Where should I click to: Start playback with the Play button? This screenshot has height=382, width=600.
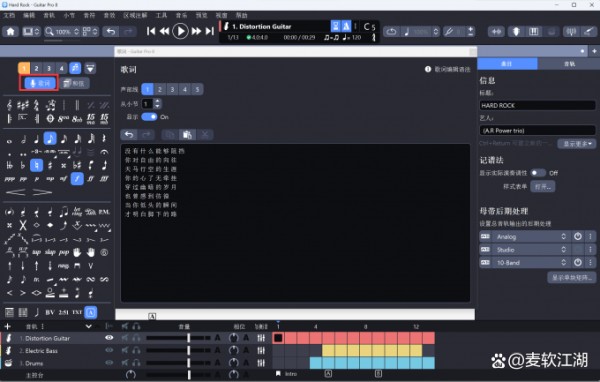pyautogui.click(x=180, y=31)
